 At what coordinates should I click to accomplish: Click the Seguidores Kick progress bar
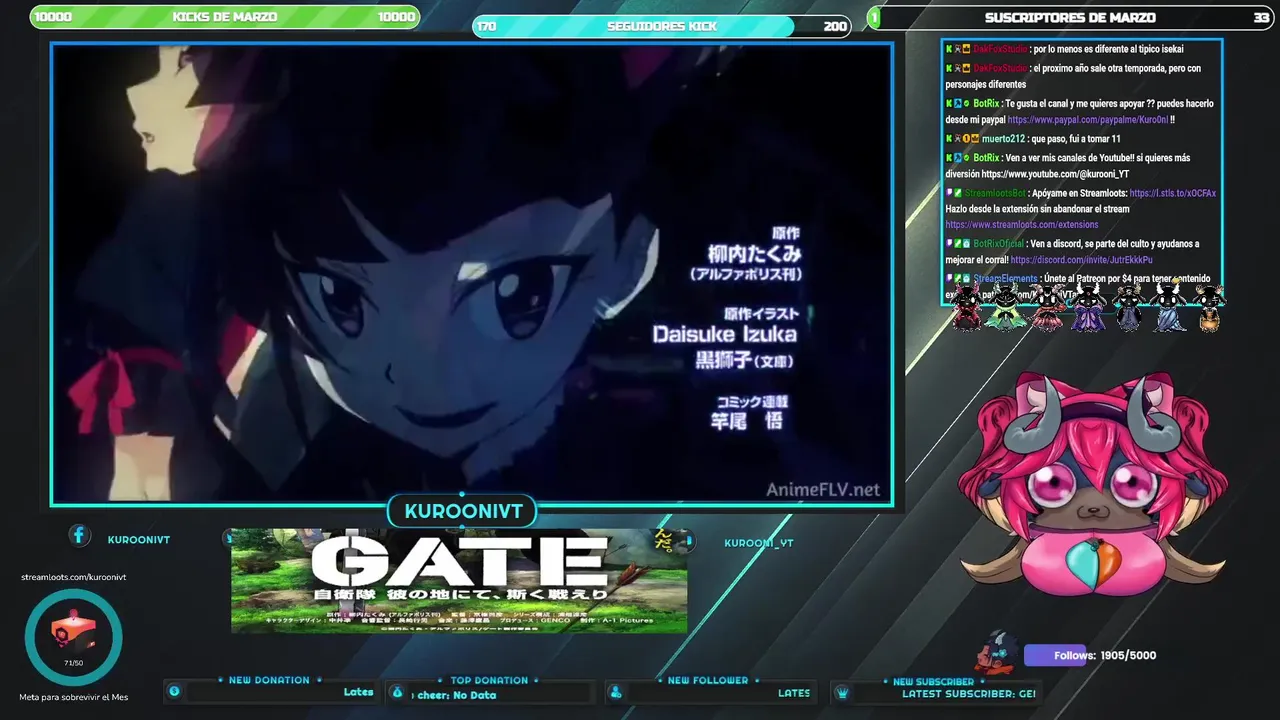662,26
